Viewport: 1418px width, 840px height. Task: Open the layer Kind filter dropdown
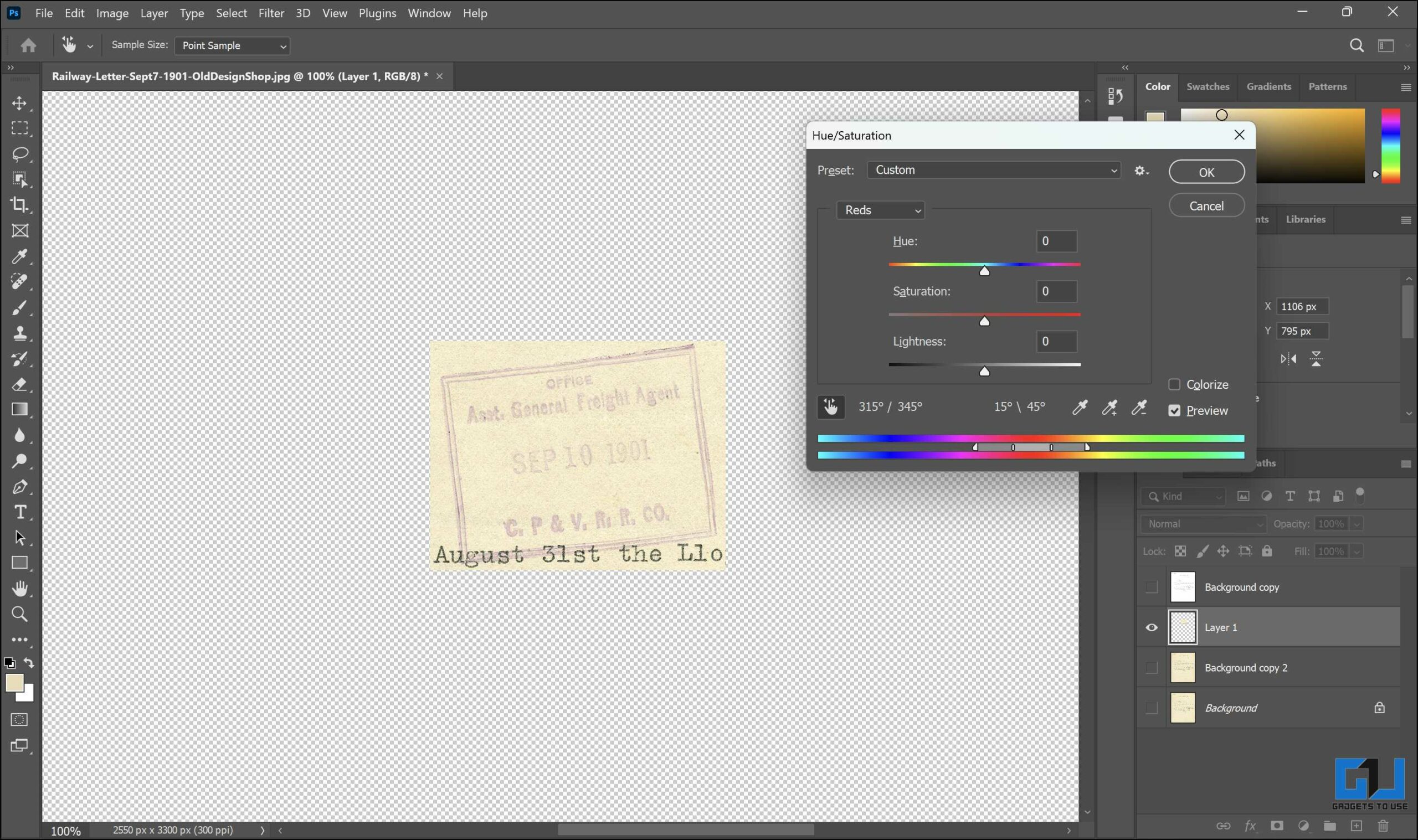(1183, 497)
